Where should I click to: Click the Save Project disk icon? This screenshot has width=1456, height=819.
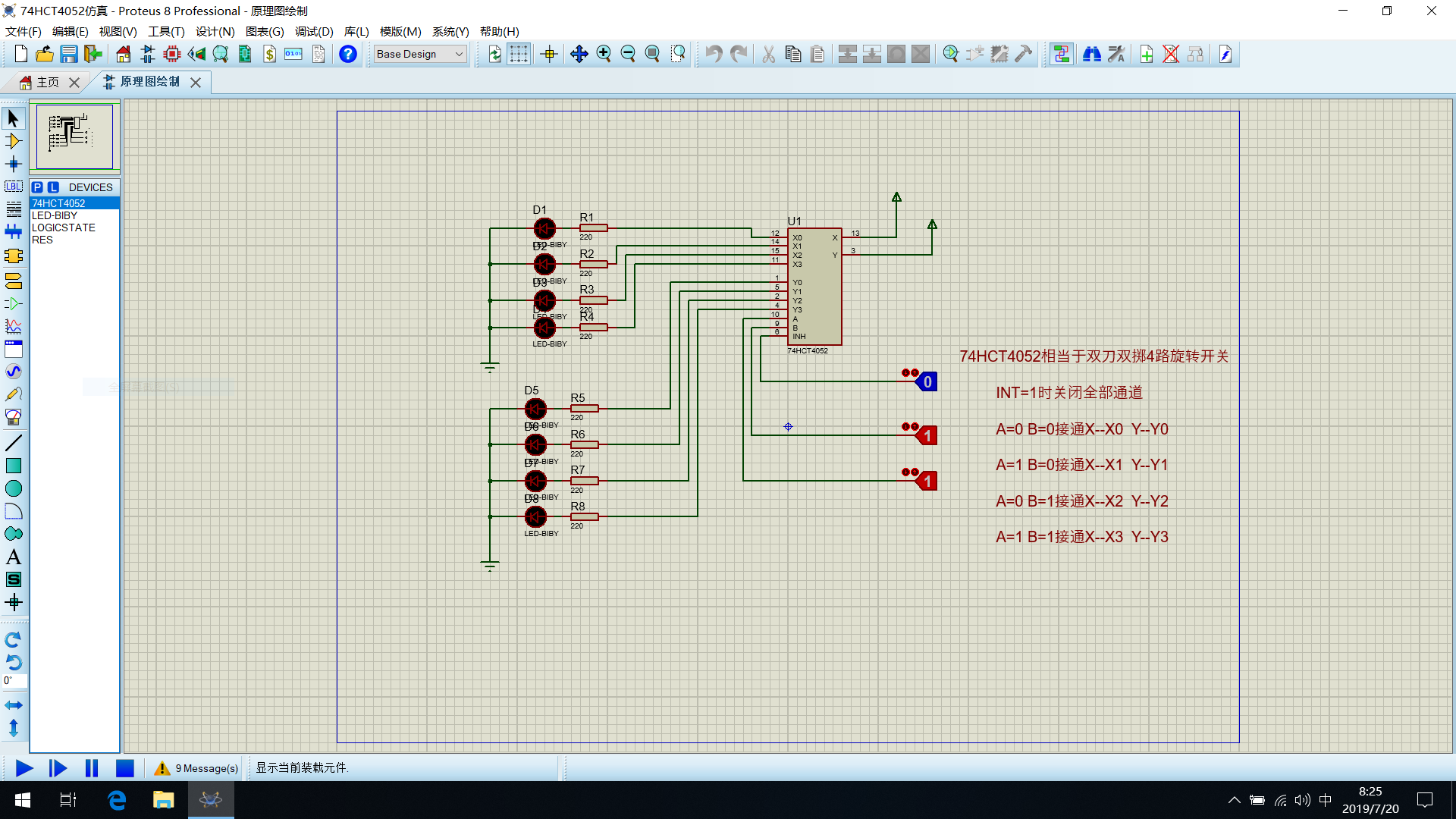click(x=69, y=54)
